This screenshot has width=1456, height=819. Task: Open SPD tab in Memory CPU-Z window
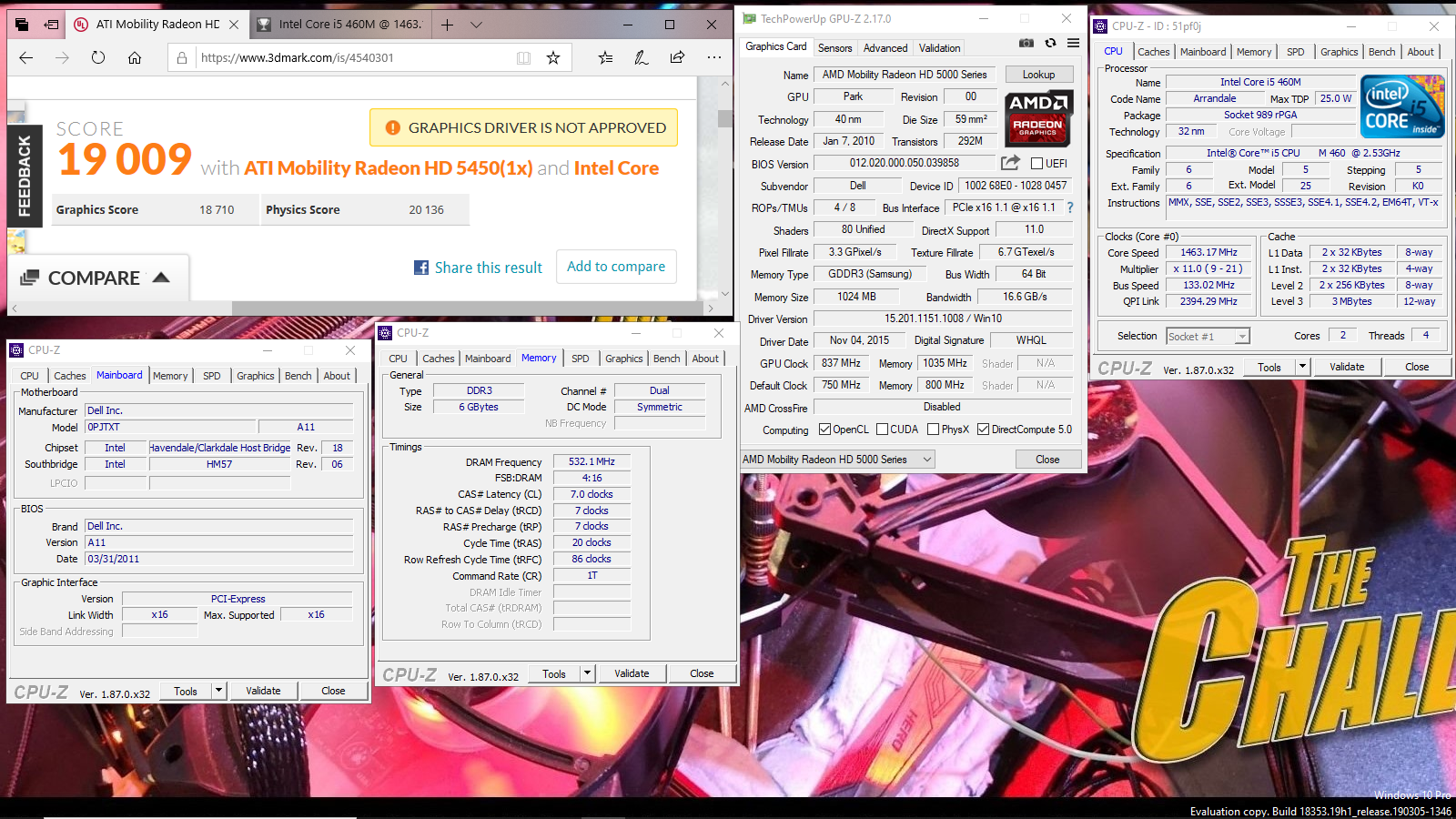coord(581,359)
